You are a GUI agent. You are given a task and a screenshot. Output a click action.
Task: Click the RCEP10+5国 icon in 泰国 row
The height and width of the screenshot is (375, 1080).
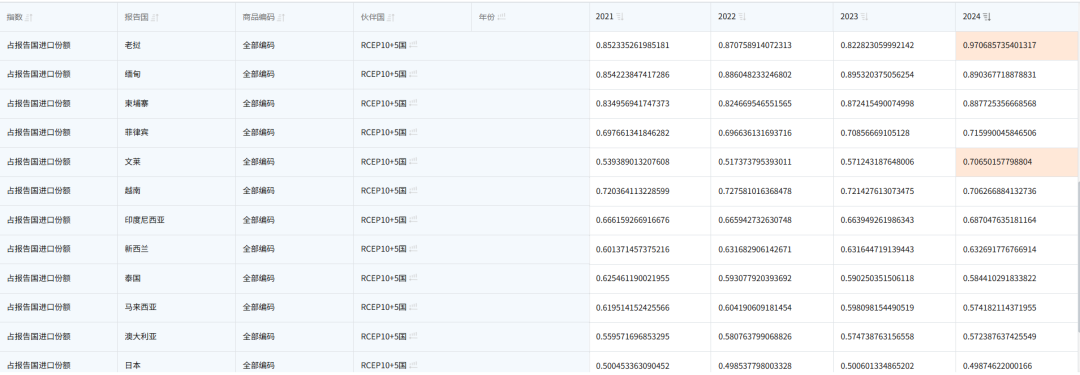tap(413, 278)
